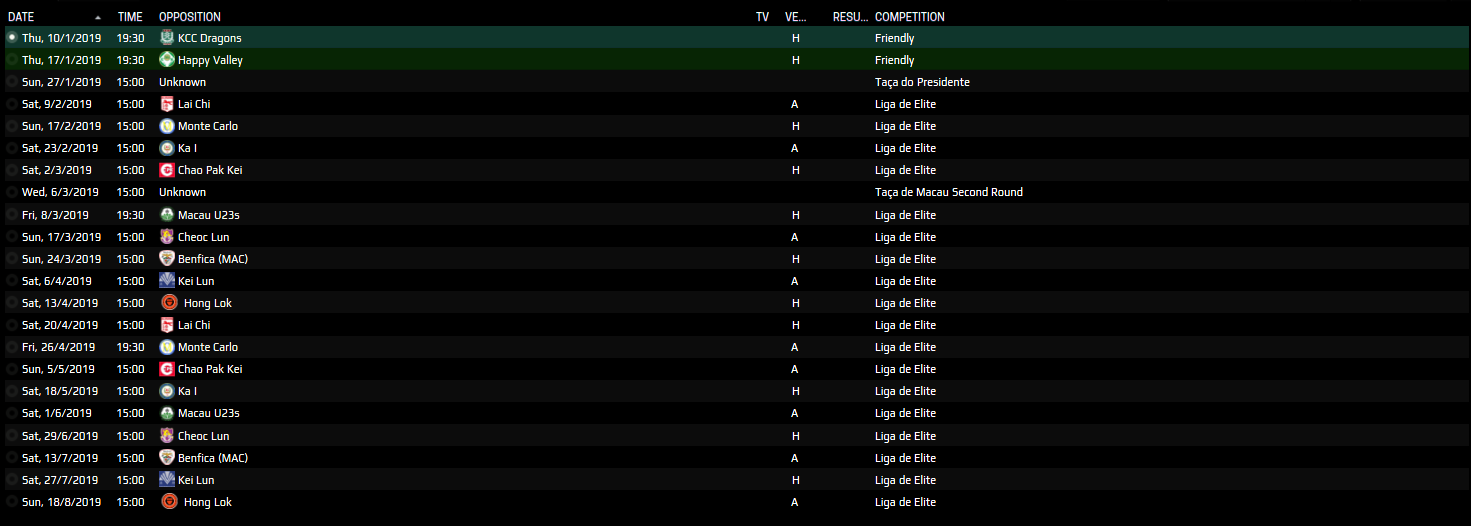Sort by OPPOSITION column header
This screenshot has height=526, width=1471.
(x=190, y=17)
